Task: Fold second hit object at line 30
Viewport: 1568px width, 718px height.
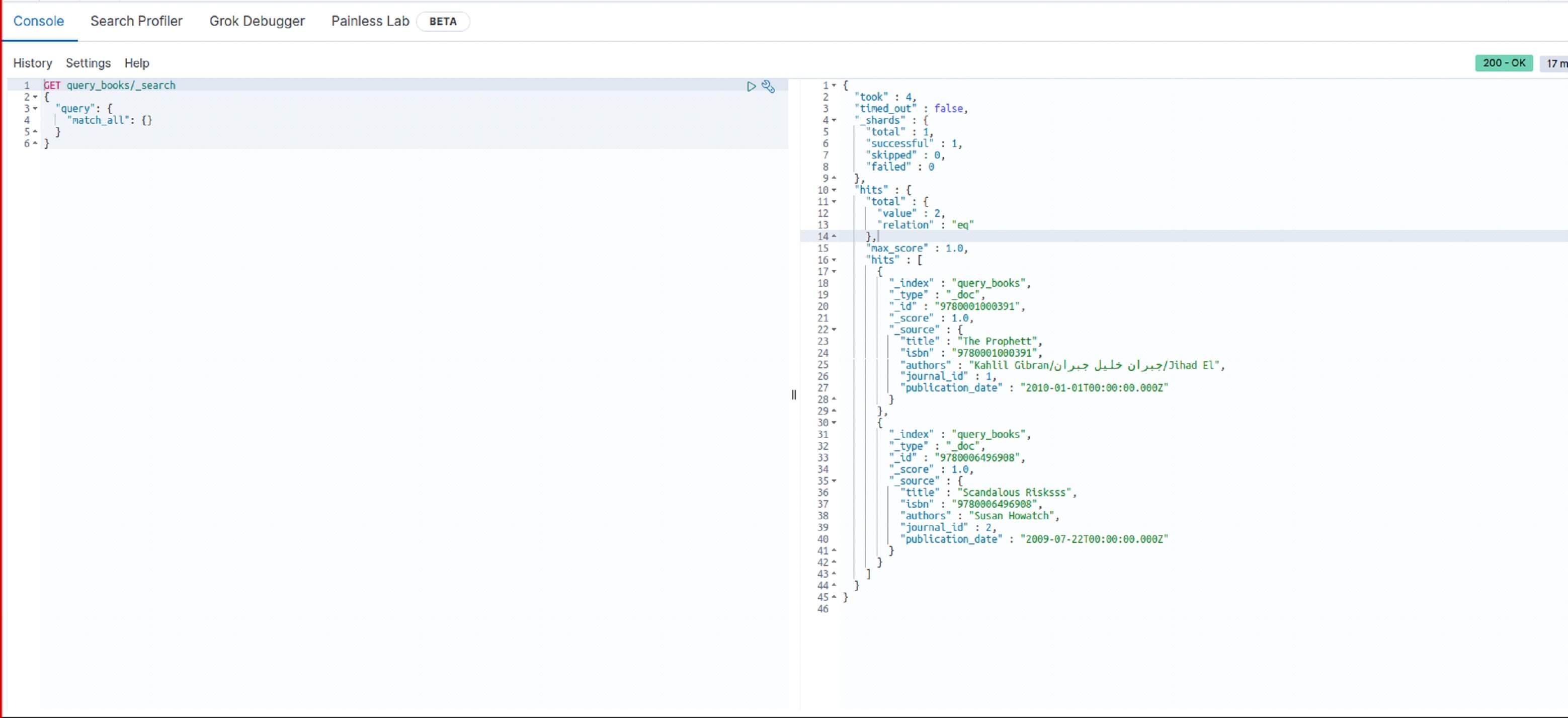Action: (834, 423)
